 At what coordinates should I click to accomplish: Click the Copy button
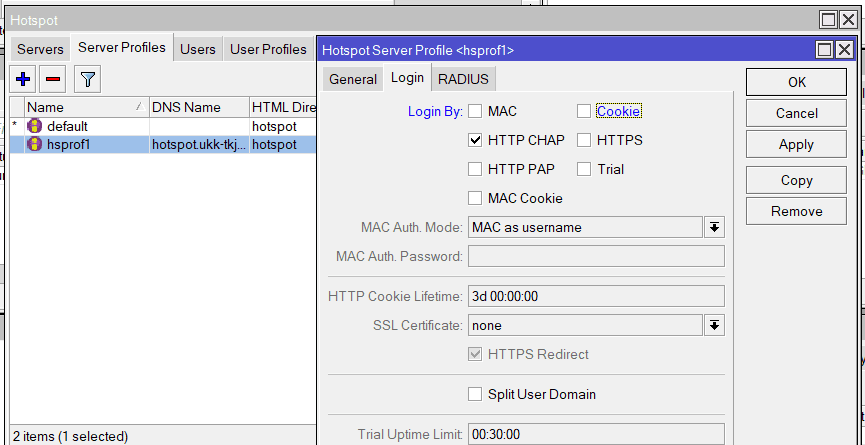point(796,181)
